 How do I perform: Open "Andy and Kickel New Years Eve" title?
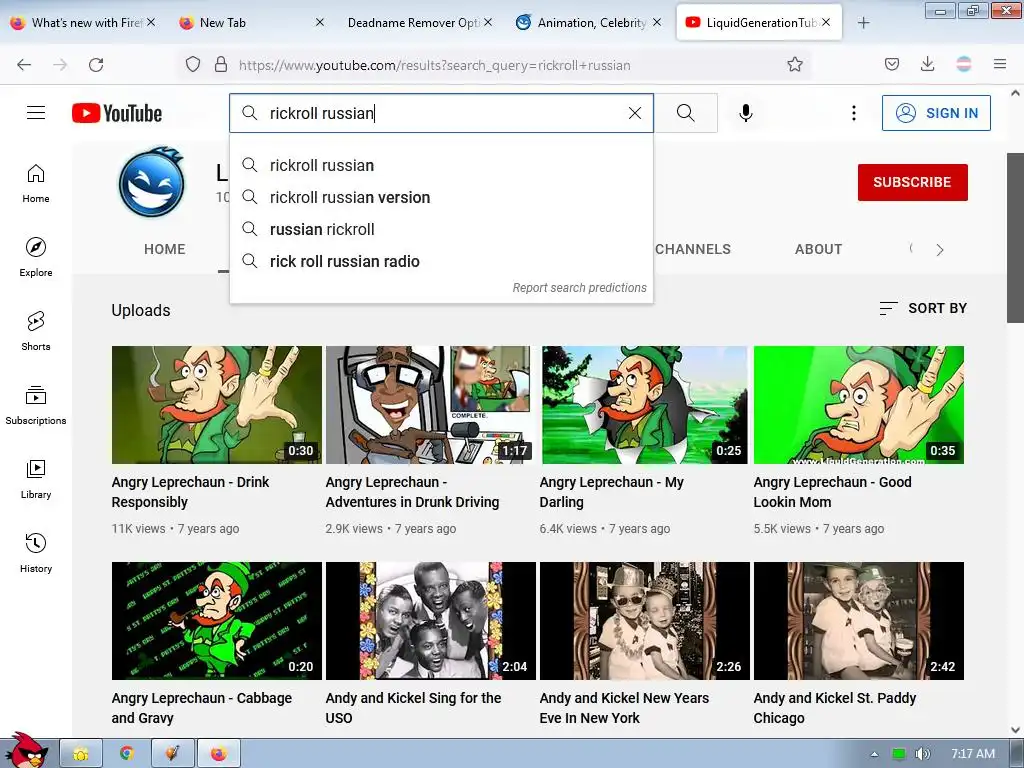624,708
